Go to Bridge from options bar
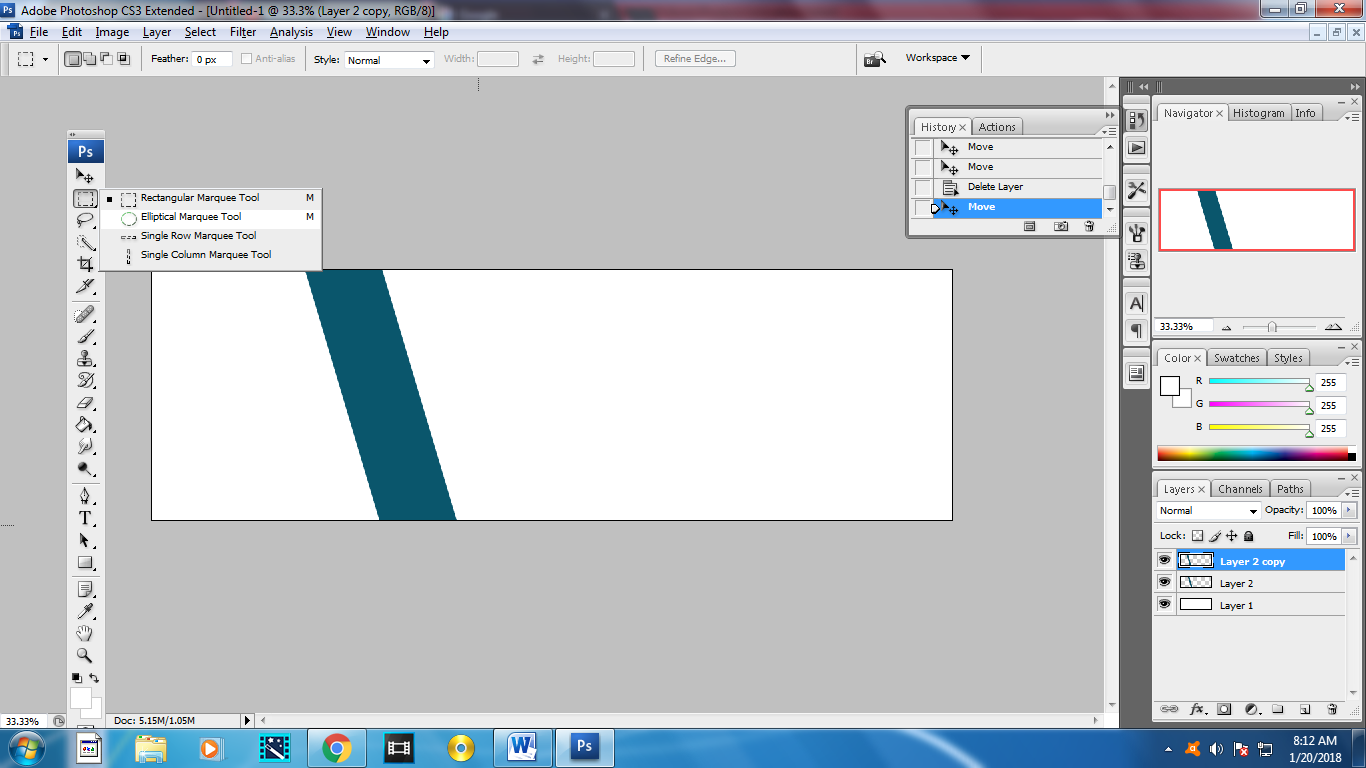This screenshot has width=1366, height=768. pyautogui.click(x=875, y=59)
